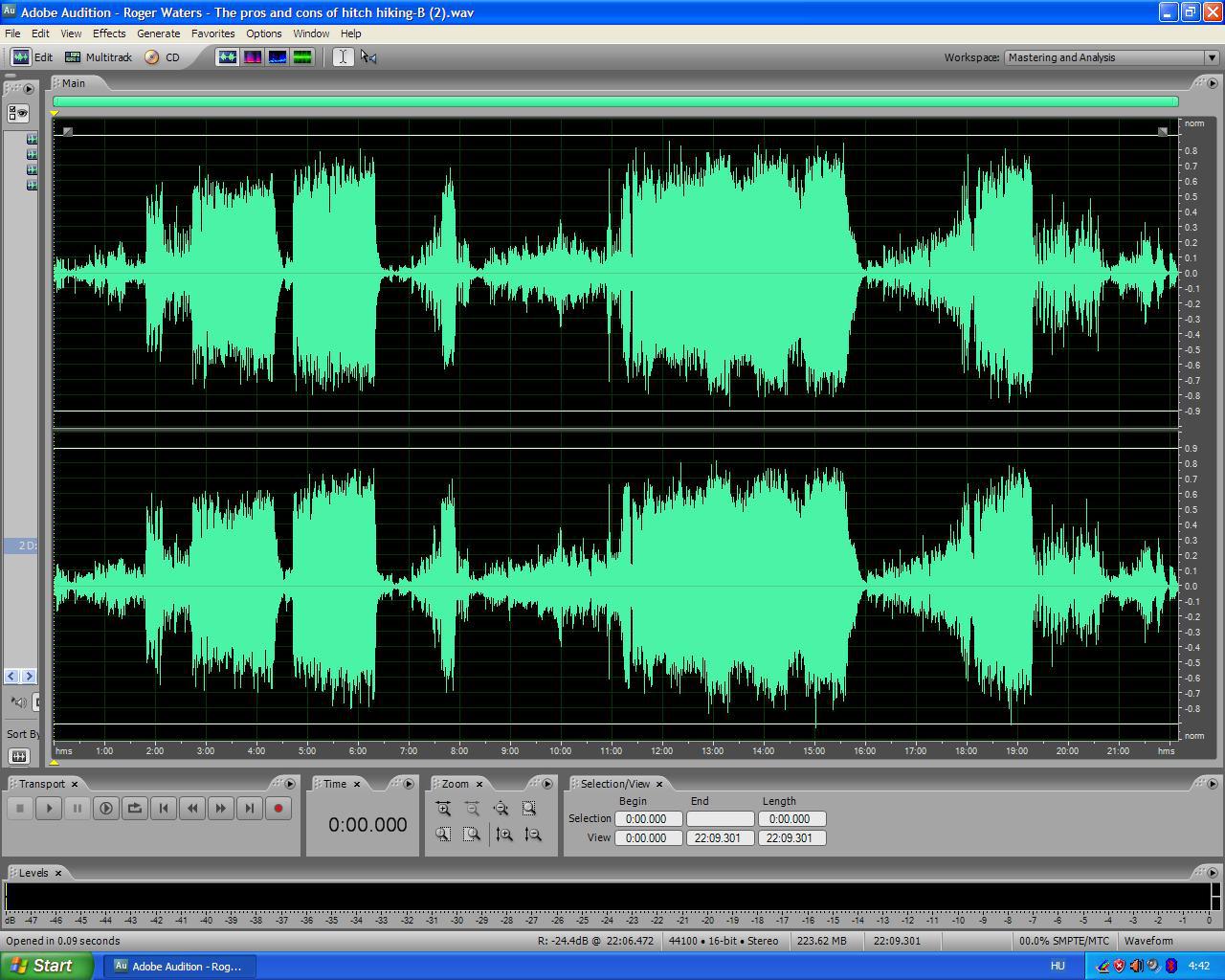The width and height of the screenshot is (1225, 980).
Task: Click the start yellow playback cursor marker
Action: (55, 114)
